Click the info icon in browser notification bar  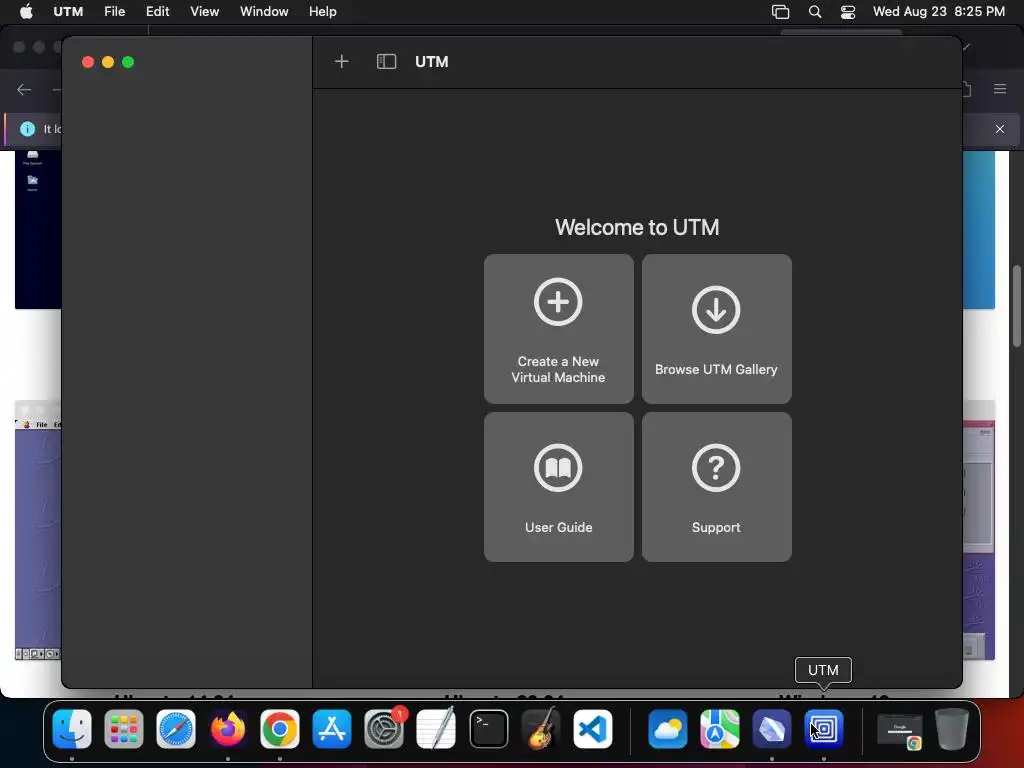pos(27,129)
